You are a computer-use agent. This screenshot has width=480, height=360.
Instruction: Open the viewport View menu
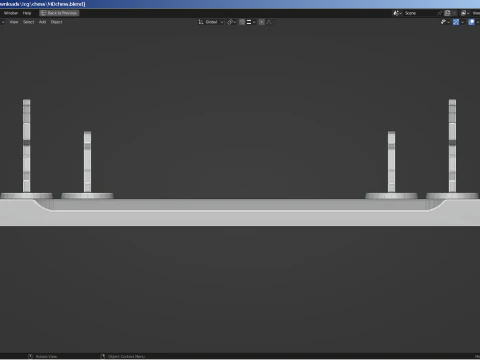point(14,22)
